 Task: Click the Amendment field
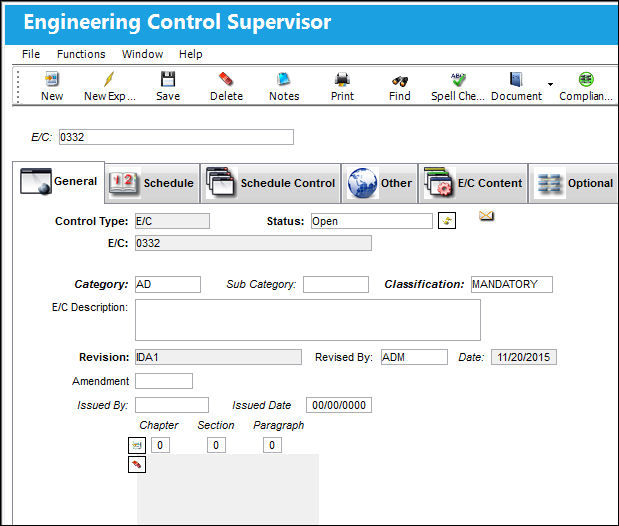[164, 381]
